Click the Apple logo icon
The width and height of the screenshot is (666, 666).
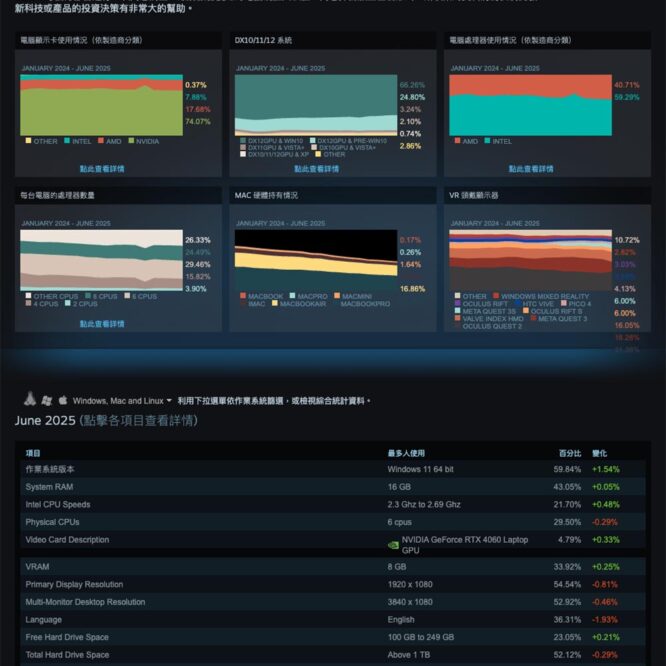tap(62, 399)
